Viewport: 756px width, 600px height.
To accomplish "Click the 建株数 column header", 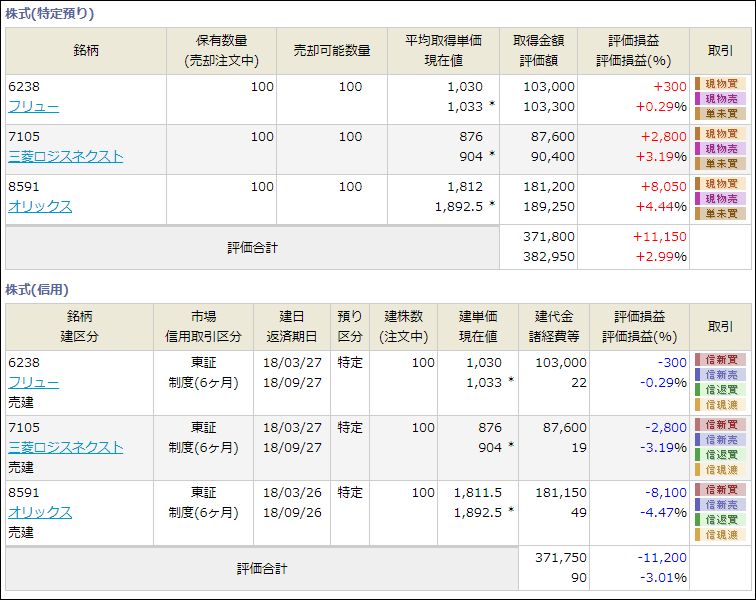I will point(404,316).
